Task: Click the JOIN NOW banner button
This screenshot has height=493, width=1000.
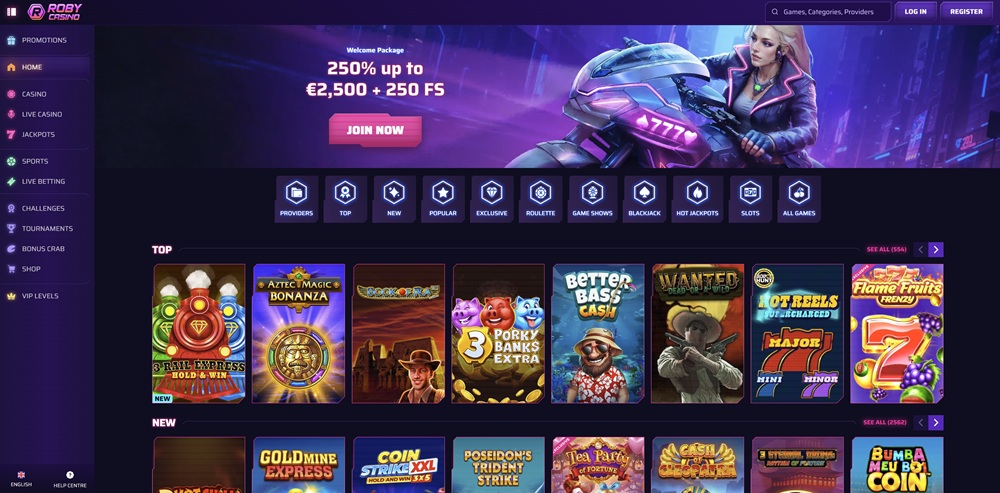Action: [x=375, y=130]
